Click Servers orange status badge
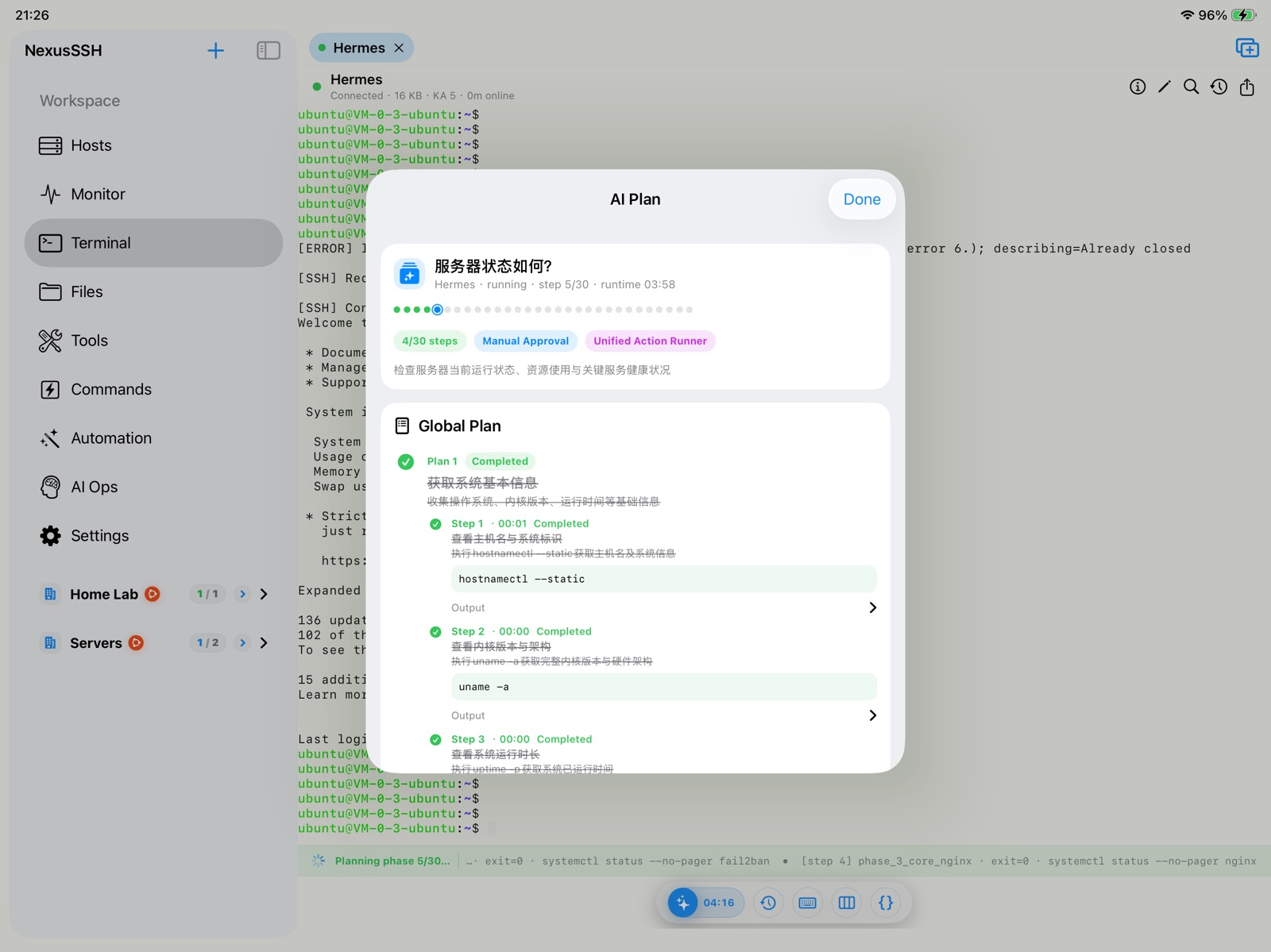Viewport: 1271px width, 952px height. [137, 643]
